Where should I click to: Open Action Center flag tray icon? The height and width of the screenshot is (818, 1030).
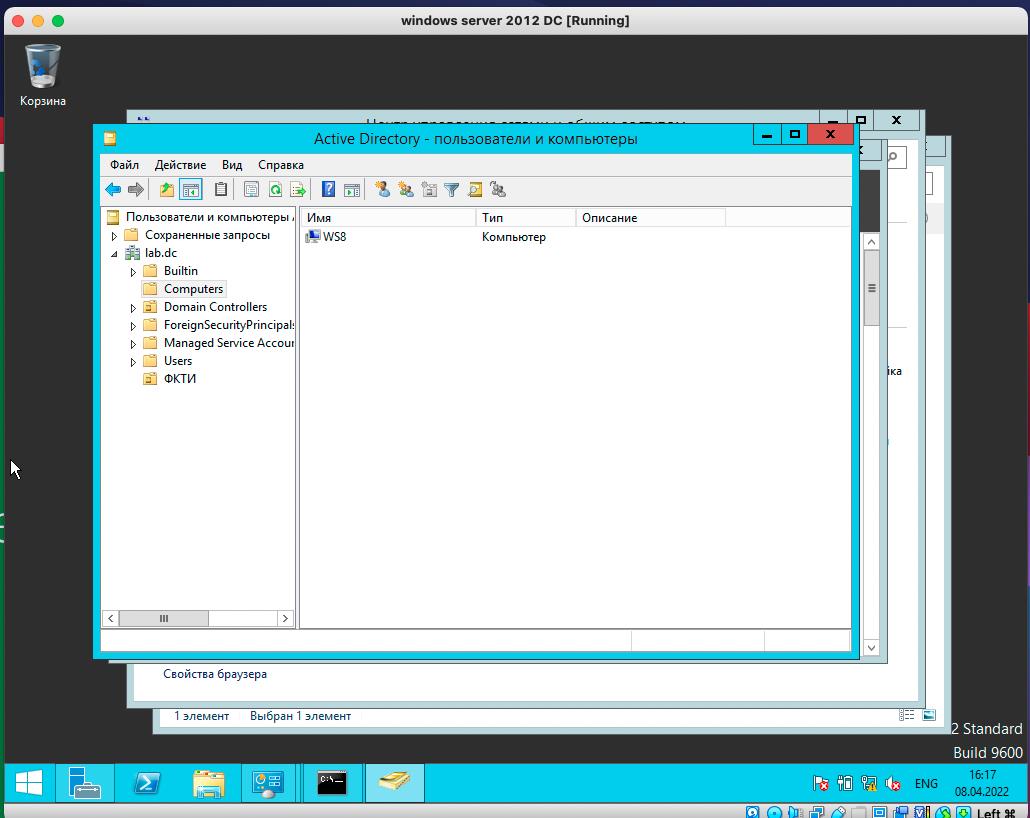820,783
